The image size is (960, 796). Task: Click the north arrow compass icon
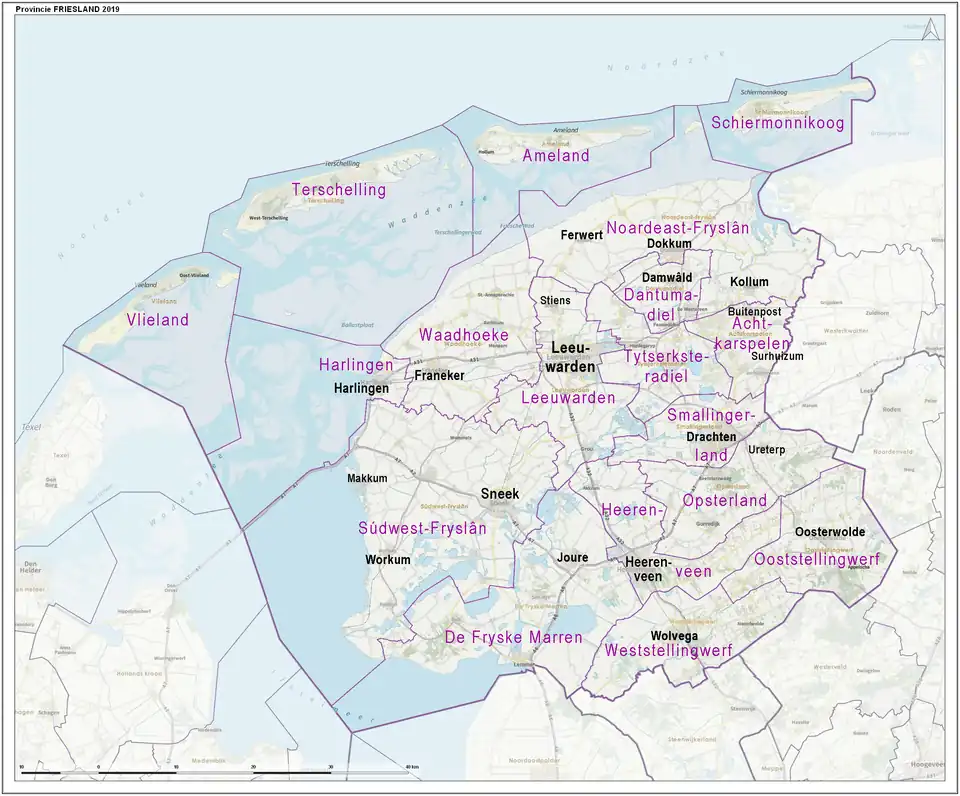tap(931, 30)
